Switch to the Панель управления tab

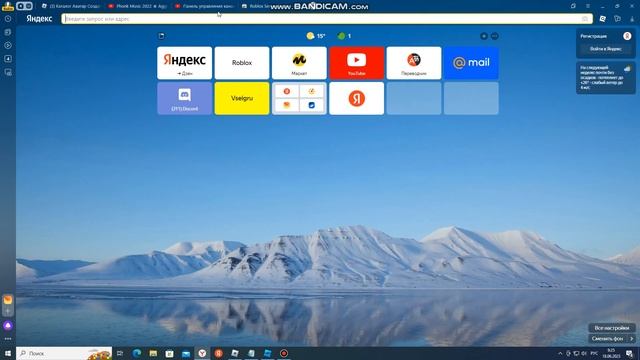(204, 6)
